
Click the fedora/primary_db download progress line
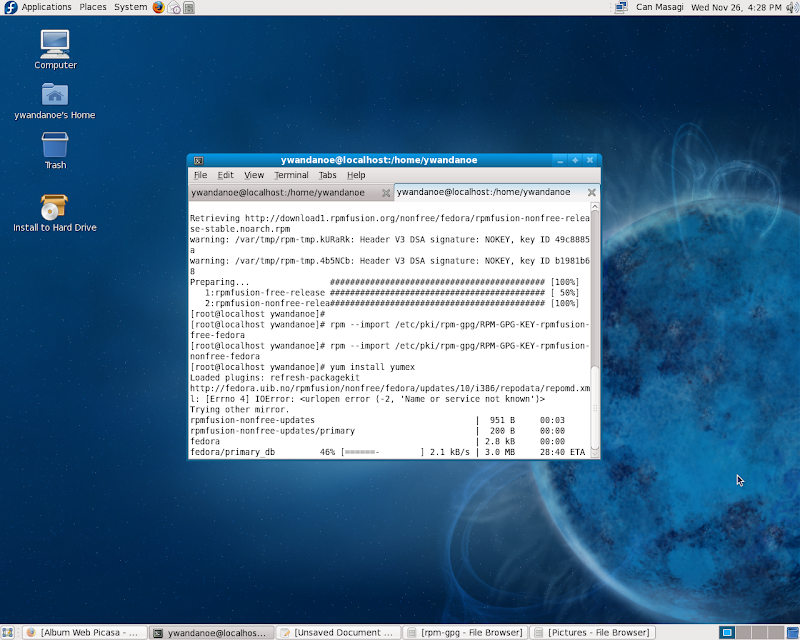tap(388, 452)
